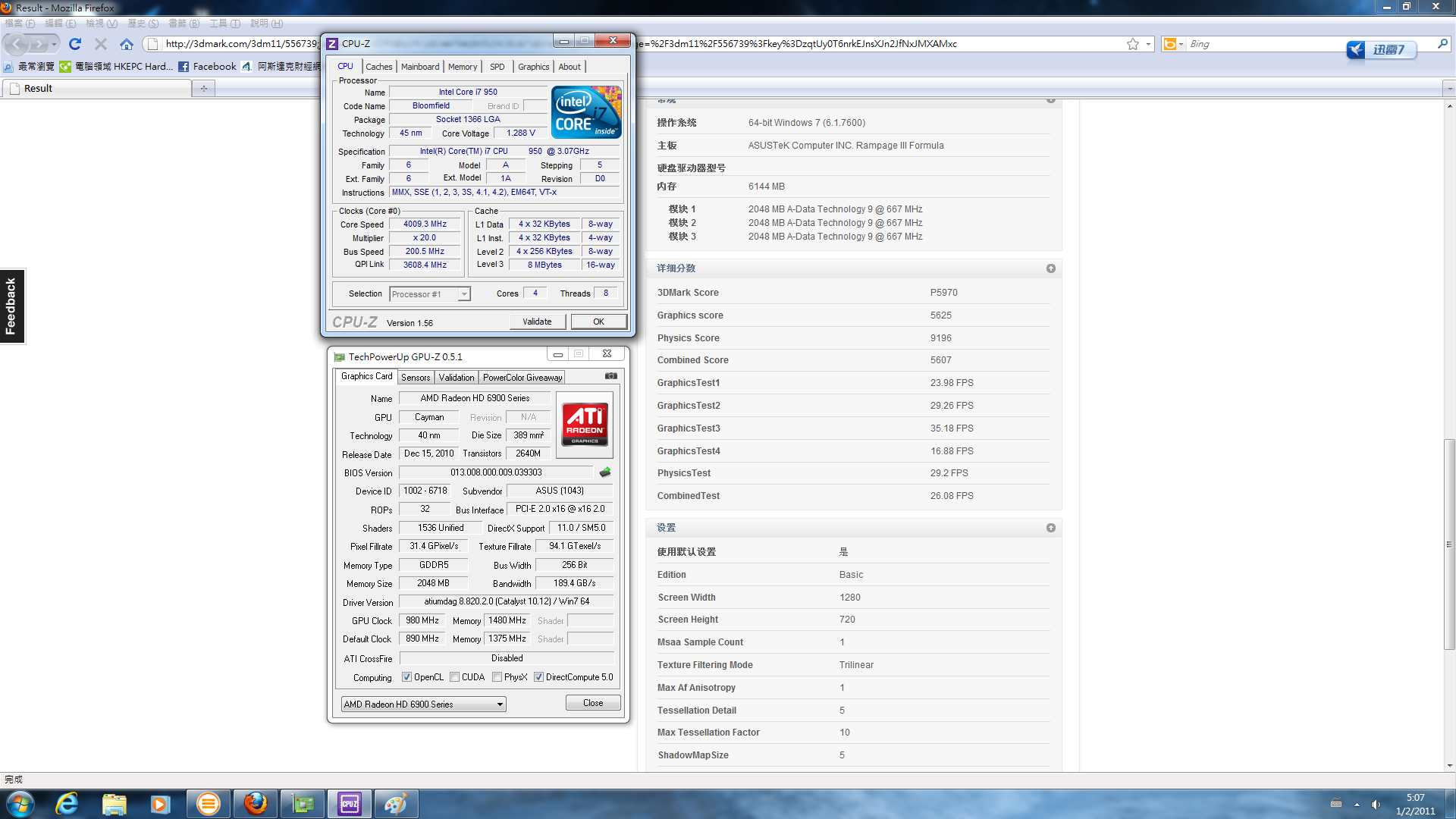Show hidden tray icons arrow
The width and height of the screenshot is (1456, 819).
coord(1357,805)
